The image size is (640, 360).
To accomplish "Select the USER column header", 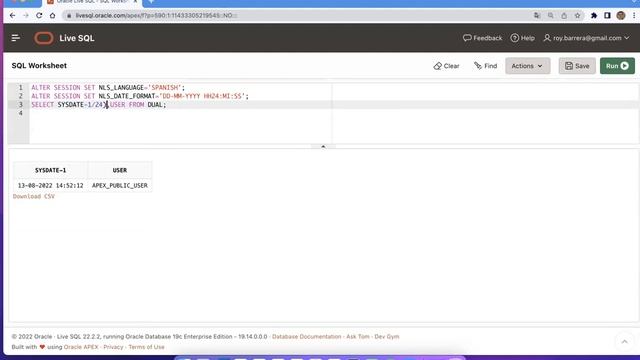I will click(x=120, y=170).
